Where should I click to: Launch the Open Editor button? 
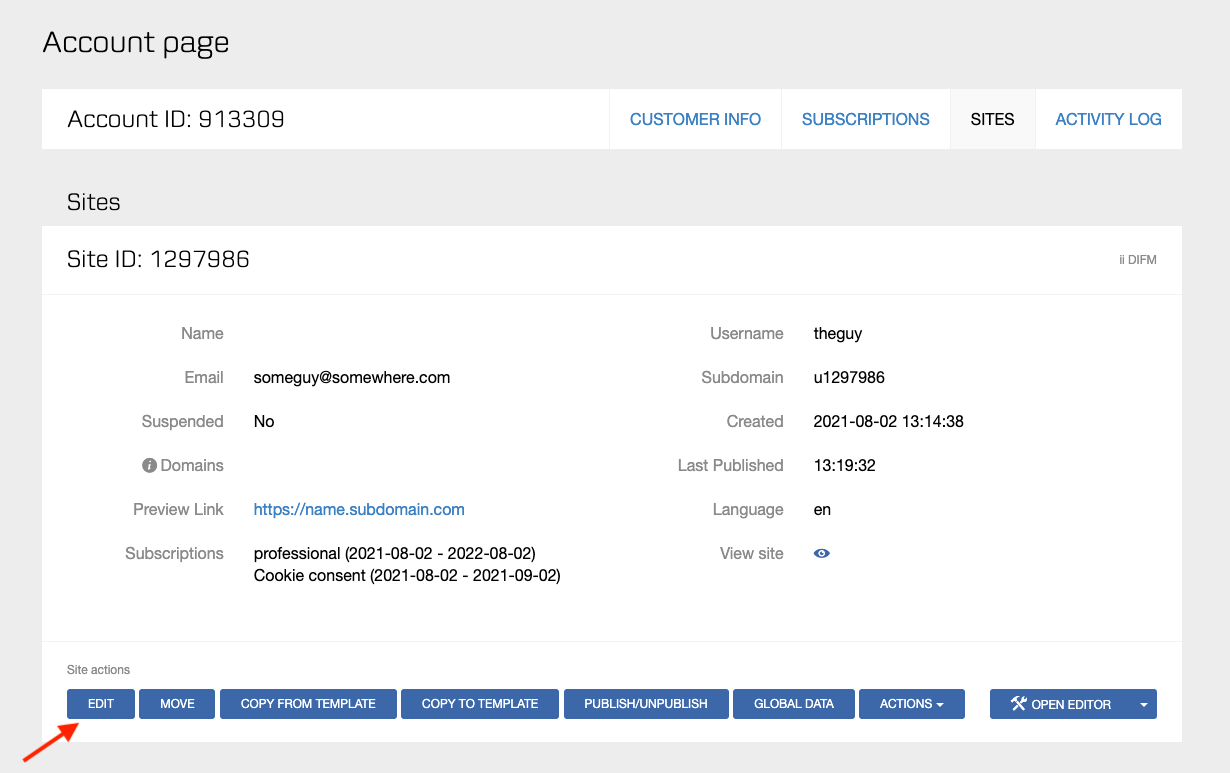1061,704
